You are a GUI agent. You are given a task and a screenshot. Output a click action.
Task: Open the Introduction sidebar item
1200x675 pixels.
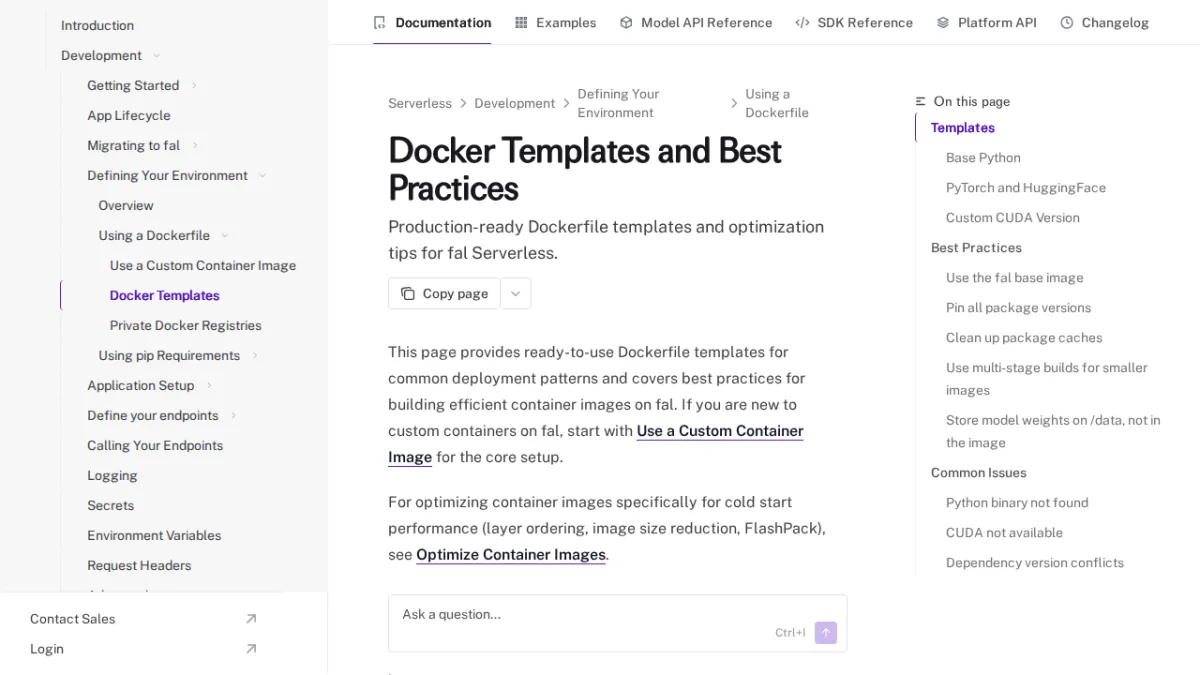pos(97,26)
